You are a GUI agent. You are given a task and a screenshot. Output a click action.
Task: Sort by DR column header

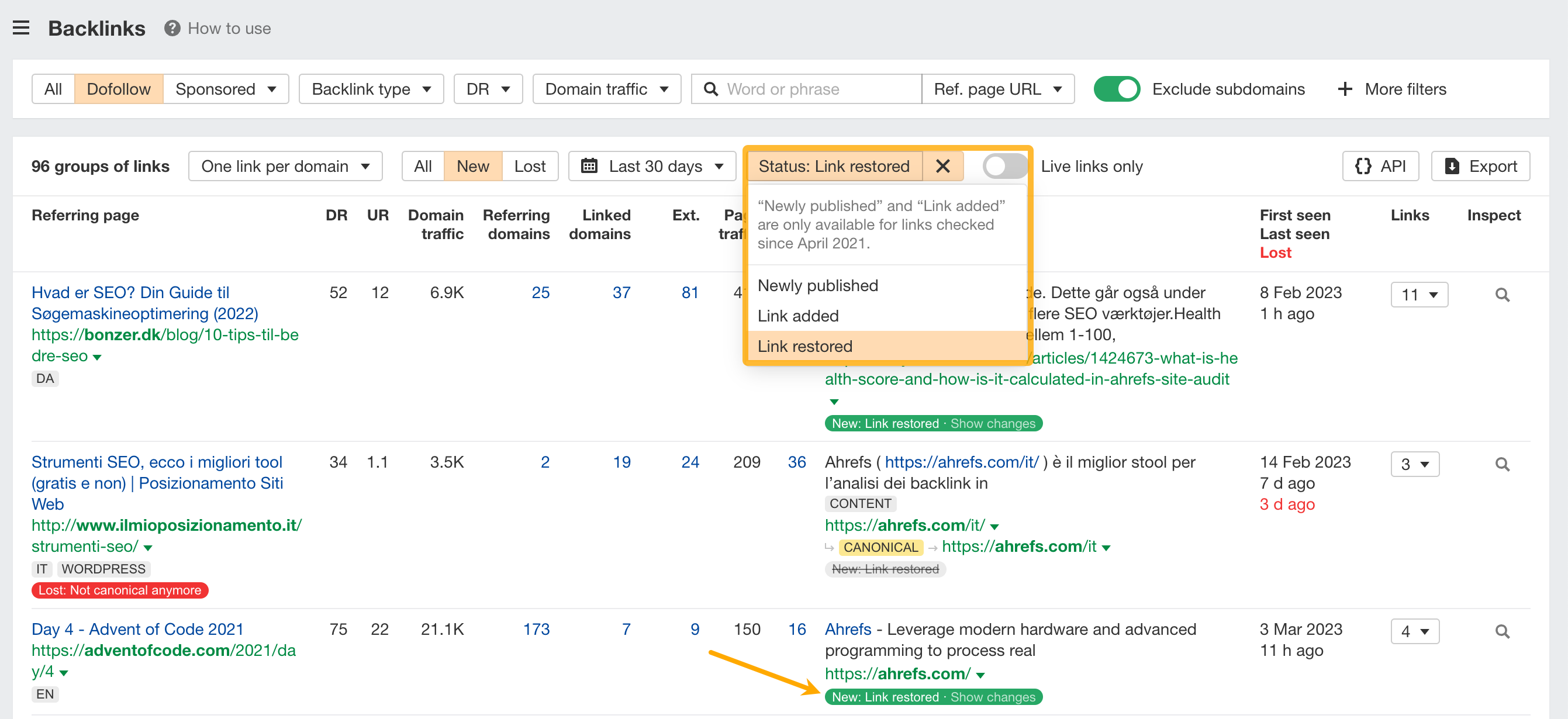[x=337, y=215]
